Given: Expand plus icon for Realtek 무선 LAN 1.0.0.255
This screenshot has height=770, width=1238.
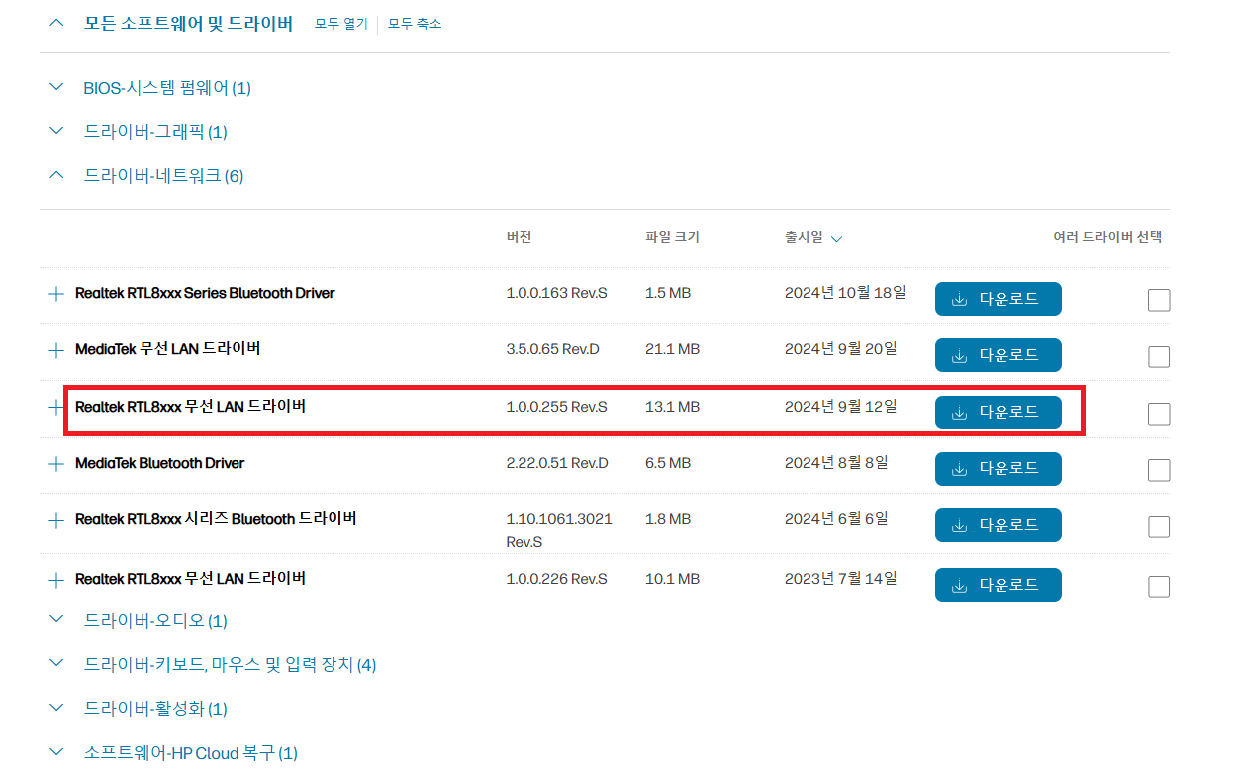Looking at the screenshot, I should pyautogui.click(x=55, y=407).
